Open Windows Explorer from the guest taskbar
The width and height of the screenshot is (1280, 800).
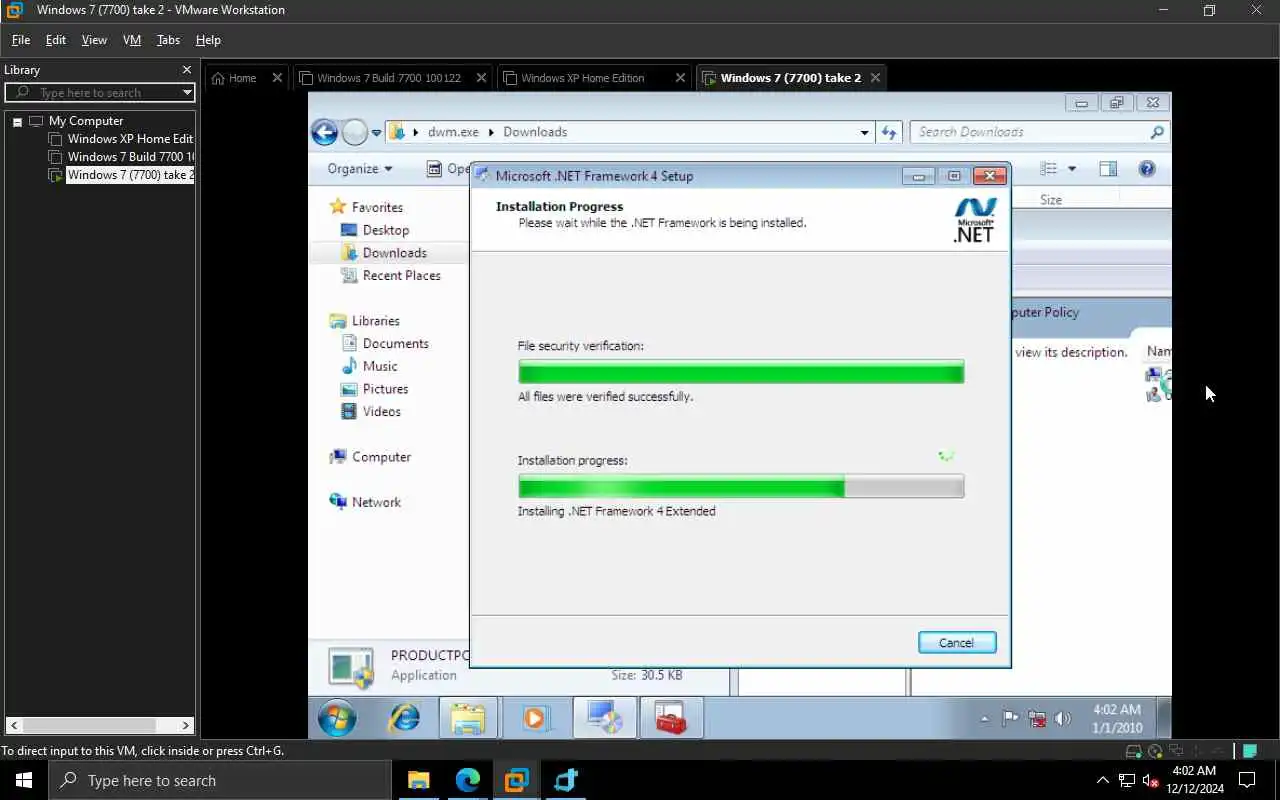click(x=467, y=718)
